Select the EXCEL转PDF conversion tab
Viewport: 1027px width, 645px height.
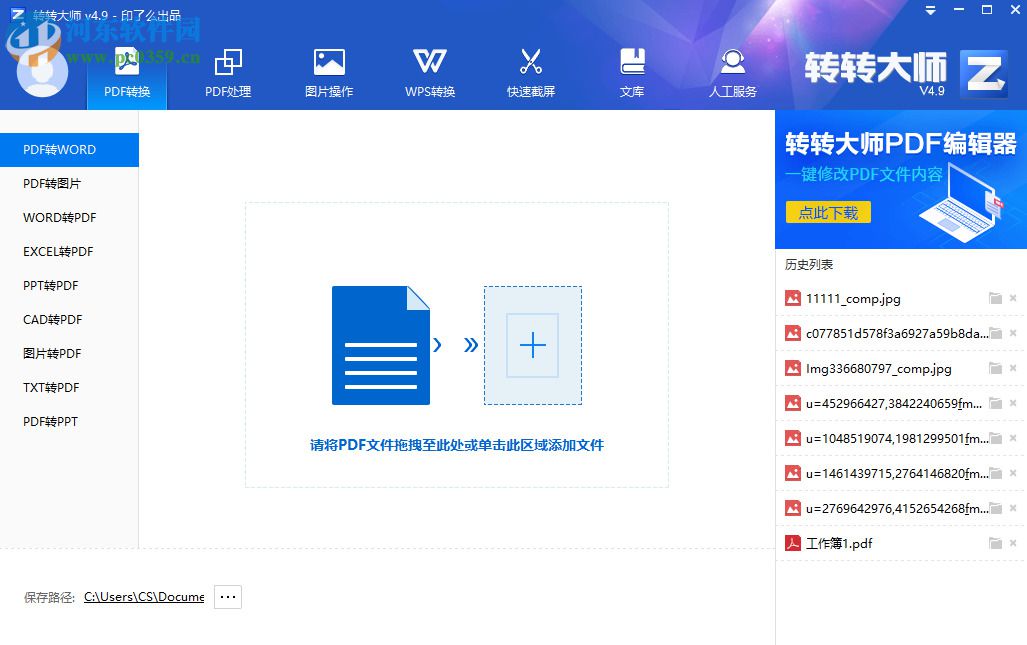point(55,251)
